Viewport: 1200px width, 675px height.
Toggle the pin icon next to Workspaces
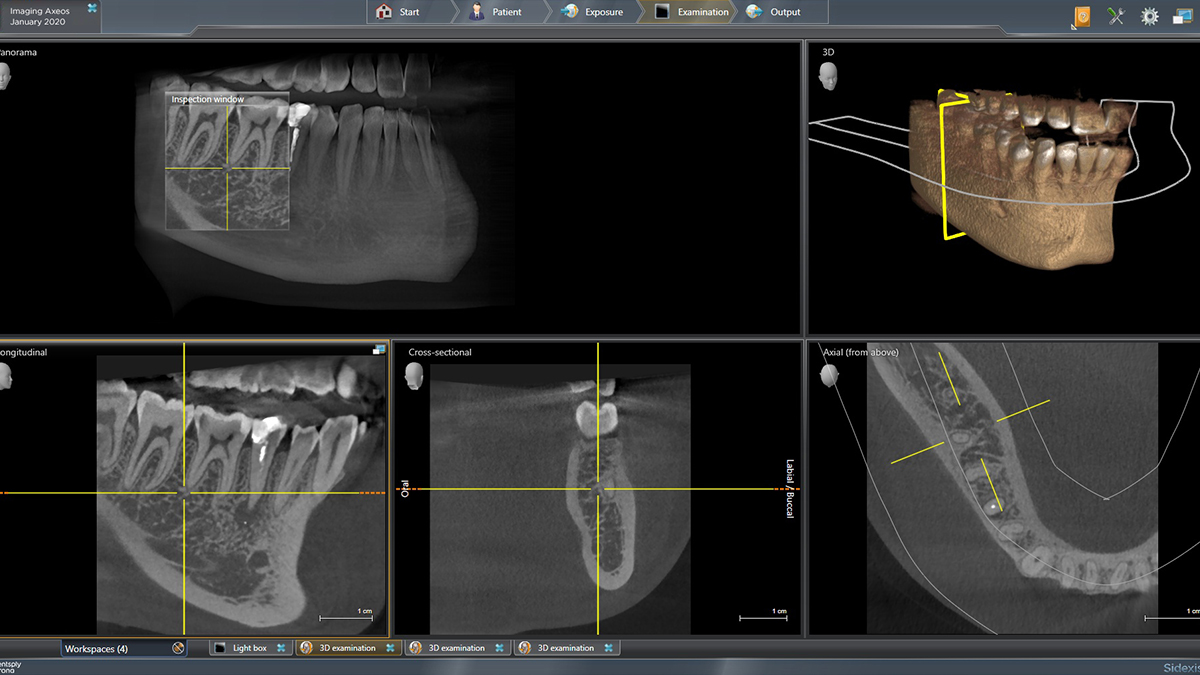(x=177, y=647)
